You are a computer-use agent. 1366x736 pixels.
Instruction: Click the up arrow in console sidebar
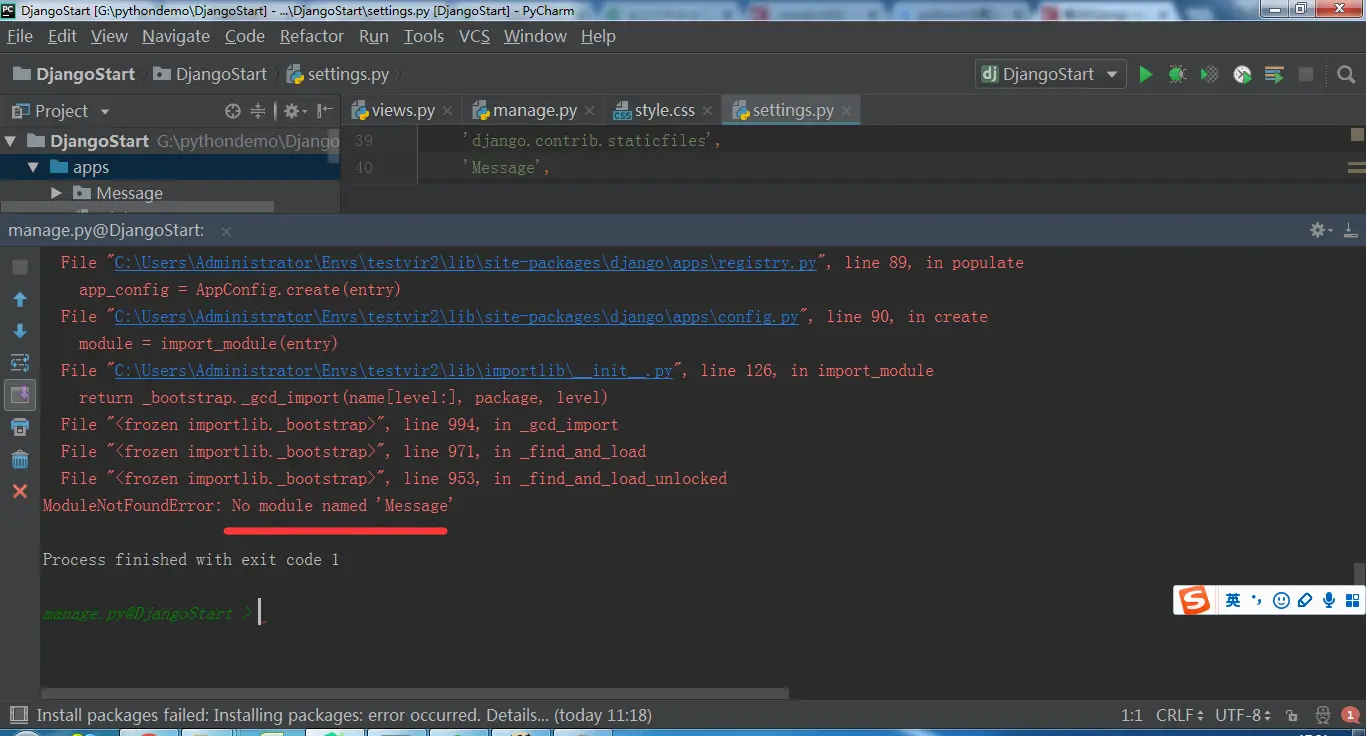pyautogui.click(x=20, y=299)
